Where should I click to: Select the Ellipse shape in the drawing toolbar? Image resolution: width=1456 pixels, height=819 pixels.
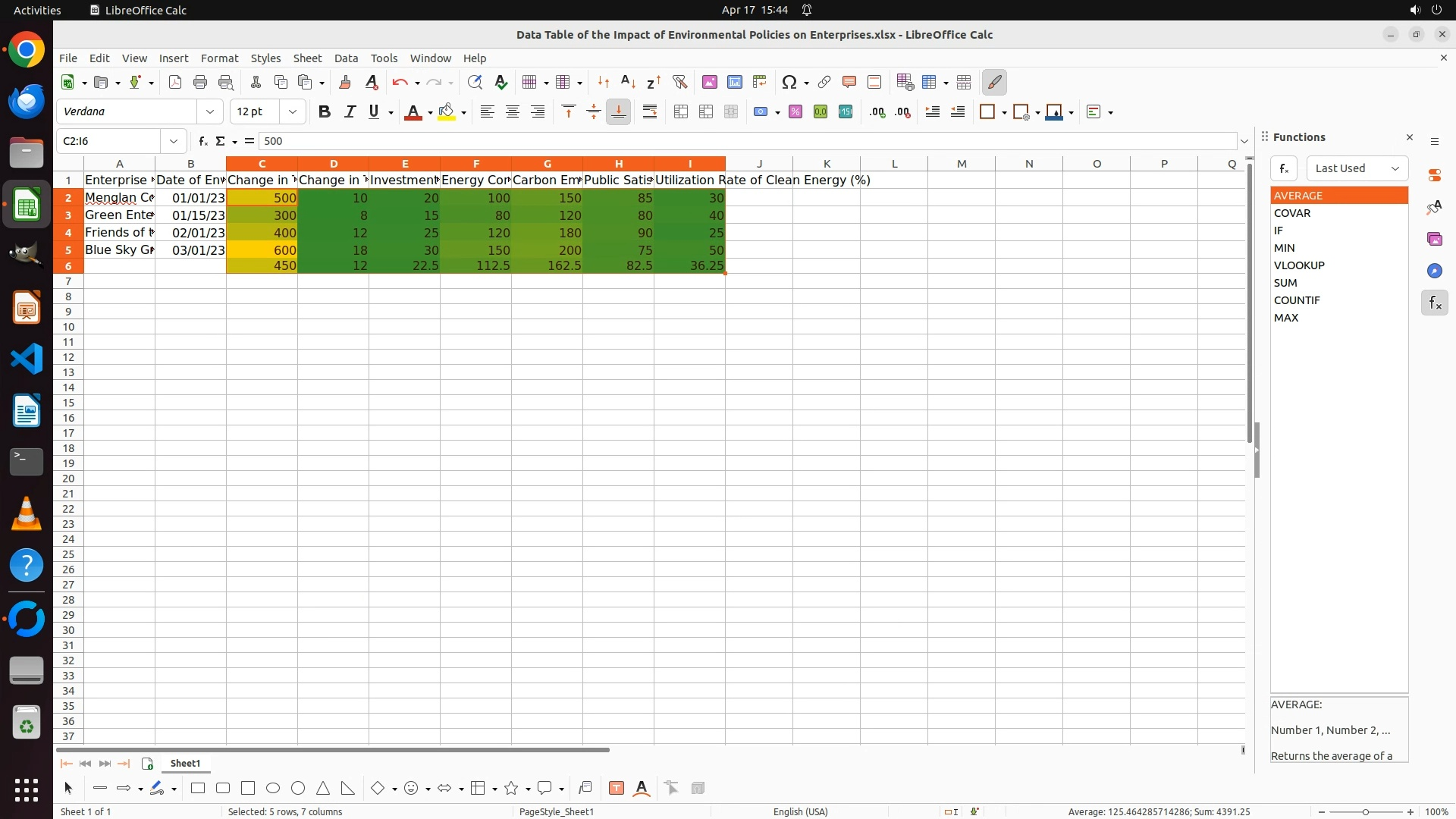[x=273, y=788]
